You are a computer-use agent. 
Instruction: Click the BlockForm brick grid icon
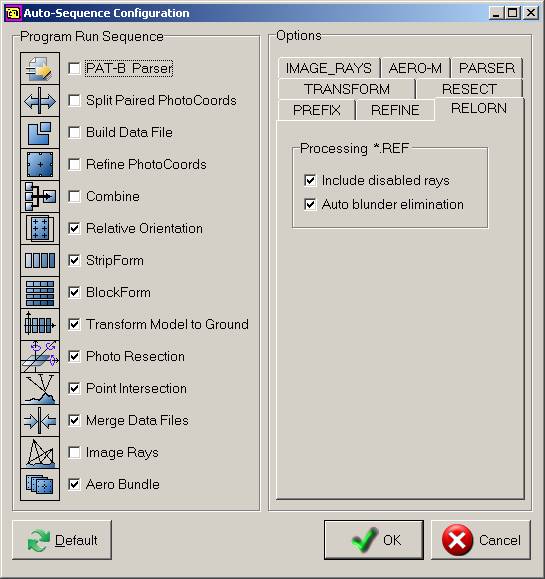[x=40, y=292]
